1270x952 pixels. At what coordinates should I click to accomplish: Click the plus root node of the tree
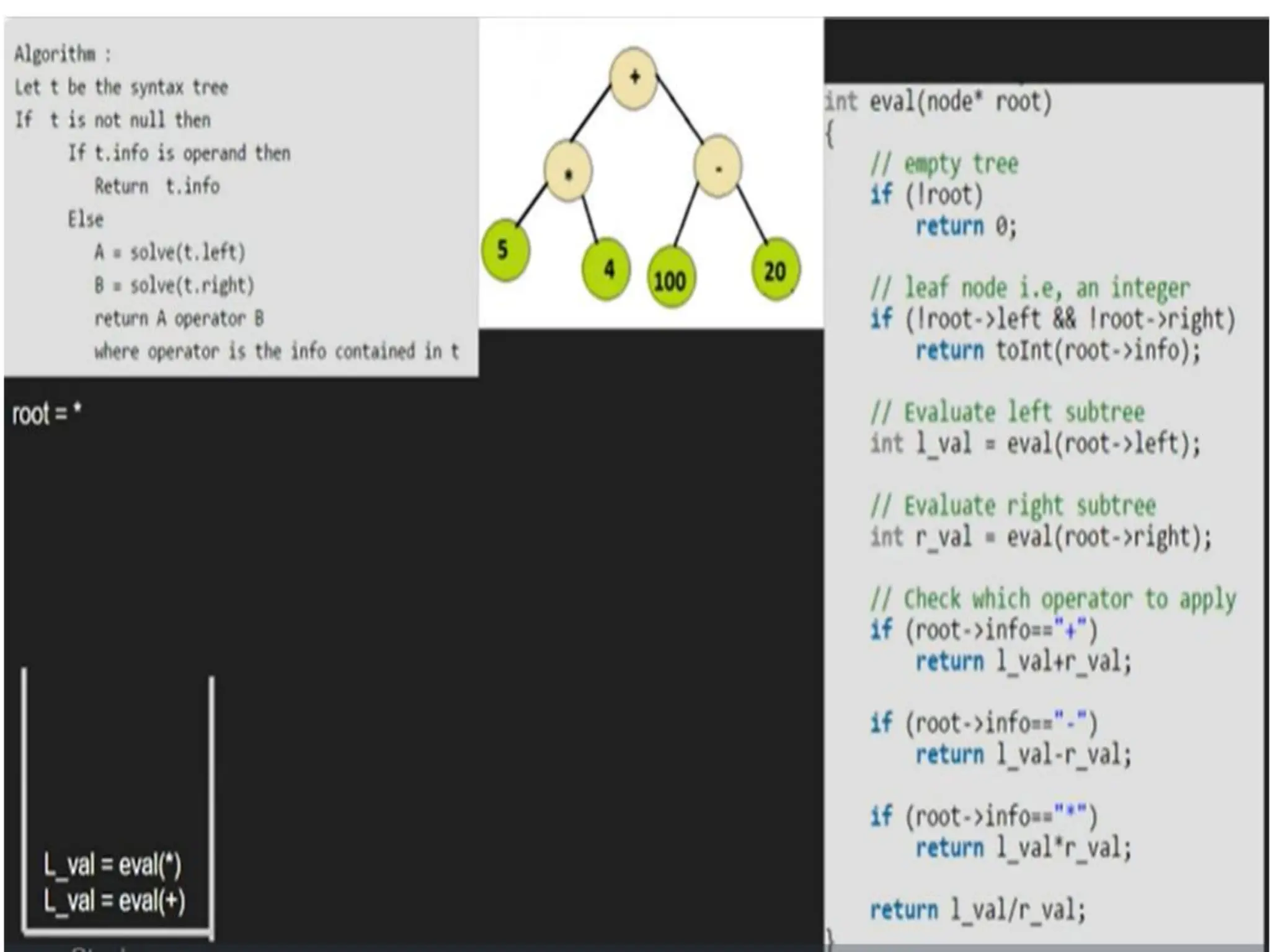click(x=633, y=79)
